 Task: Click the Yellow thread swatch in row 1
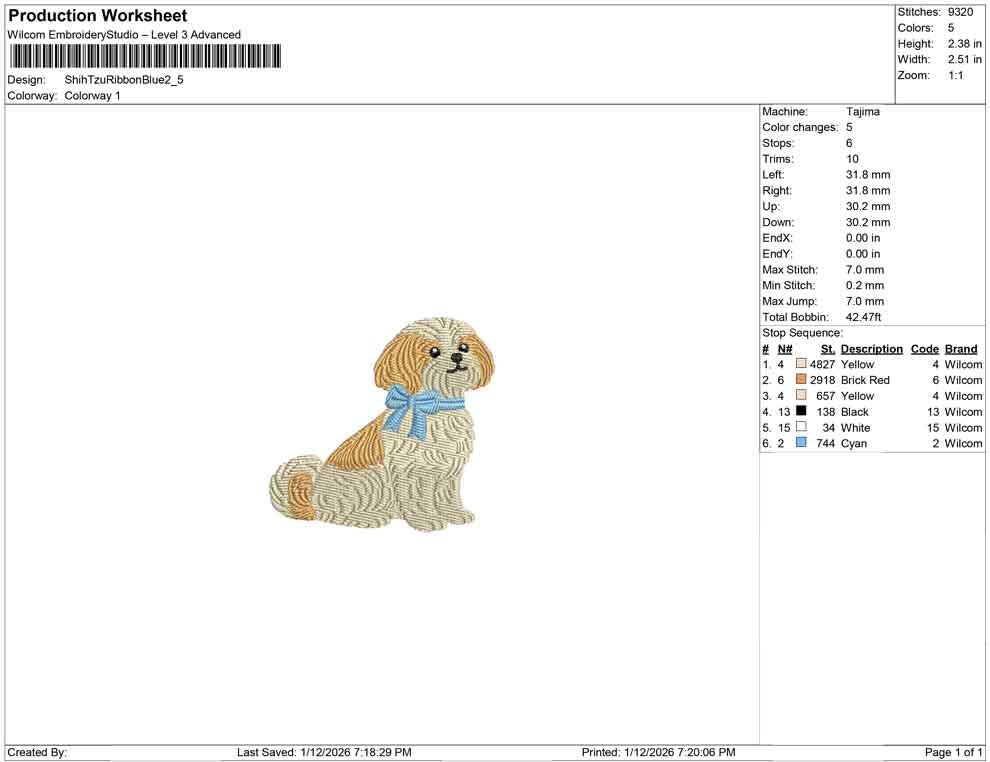800,364
